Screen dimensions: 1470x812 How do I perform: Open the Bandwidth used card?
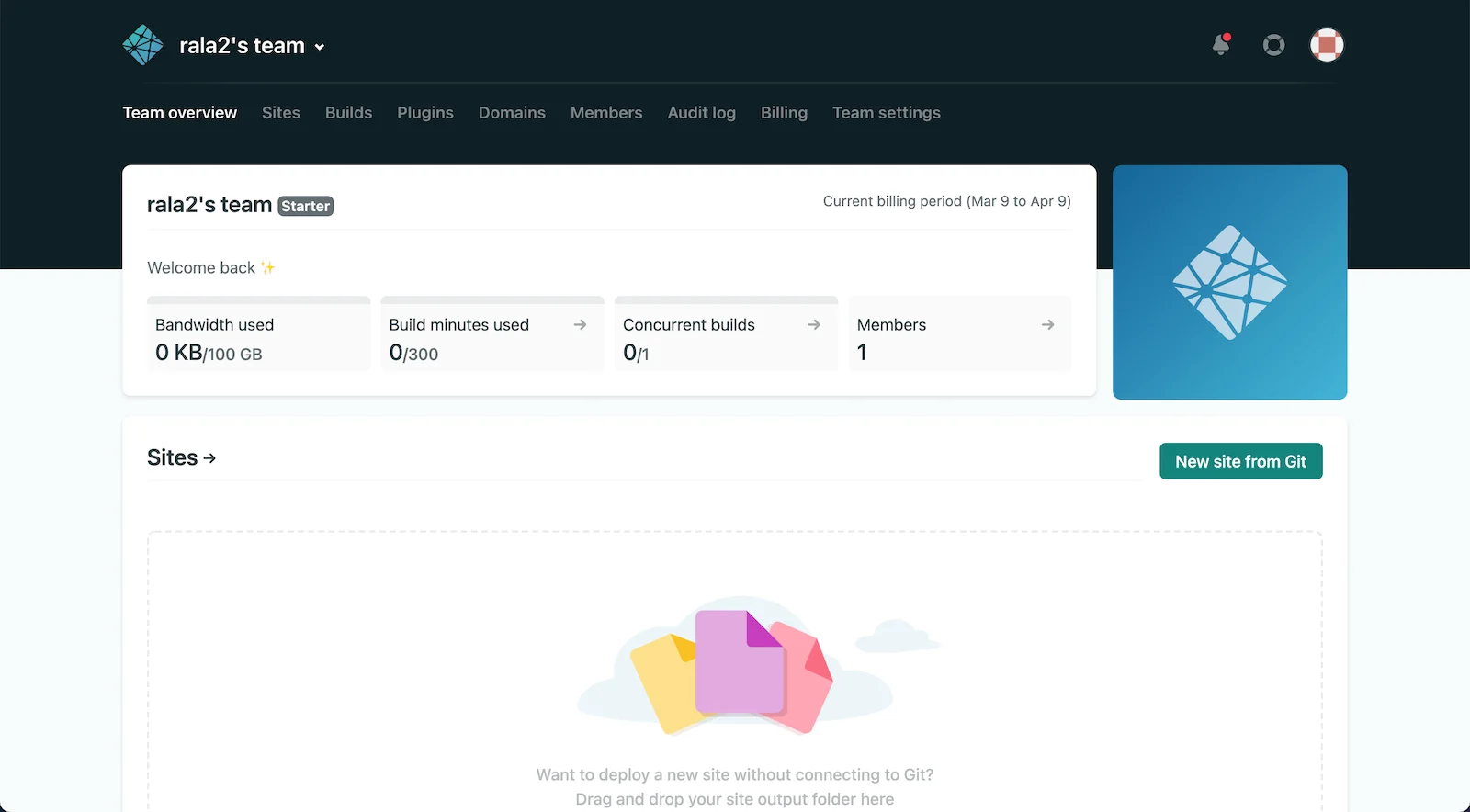click(x=258, y=334)
